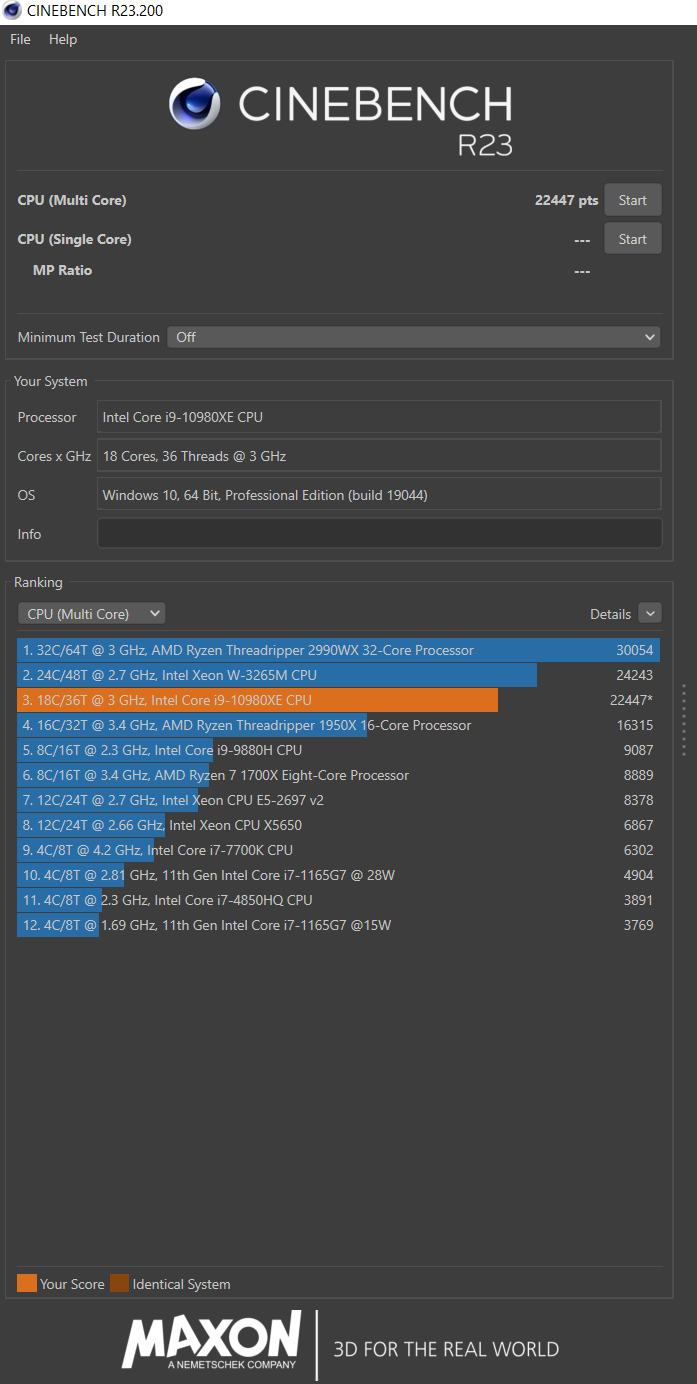
Task: Click the empty Info input field
Action: click(379, 534)
